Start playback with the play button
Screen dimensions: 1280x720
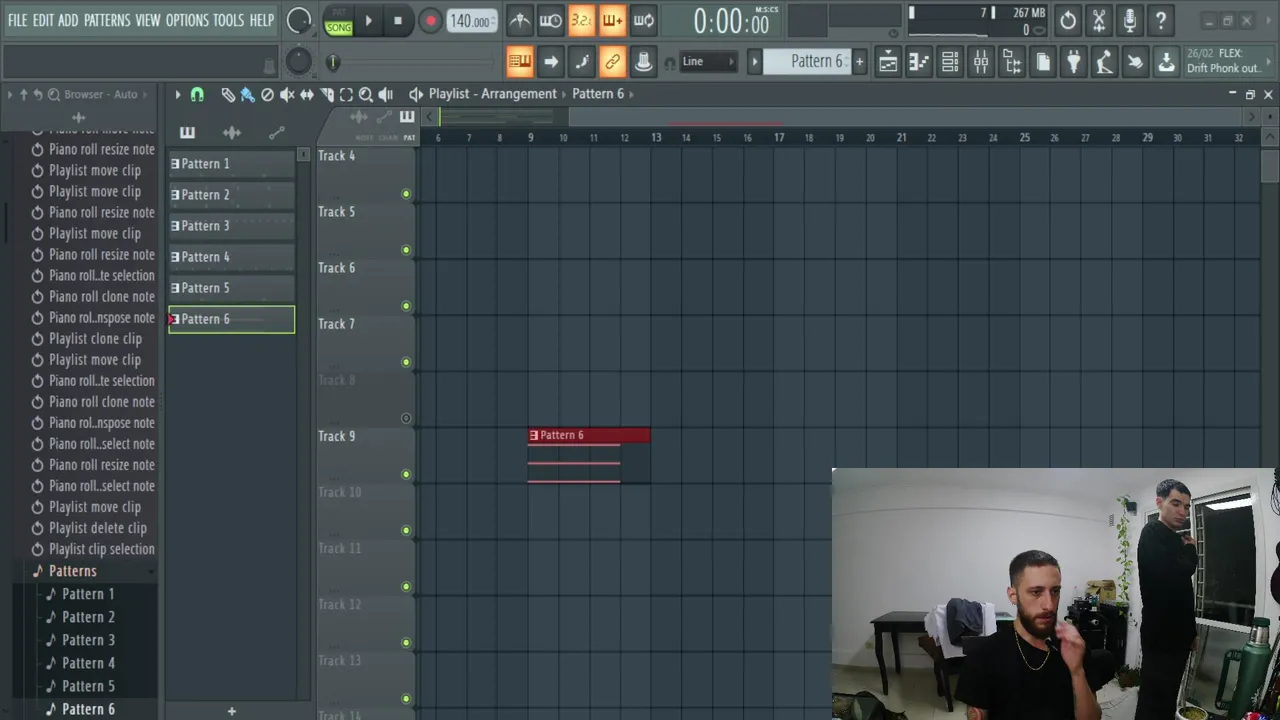368,20
